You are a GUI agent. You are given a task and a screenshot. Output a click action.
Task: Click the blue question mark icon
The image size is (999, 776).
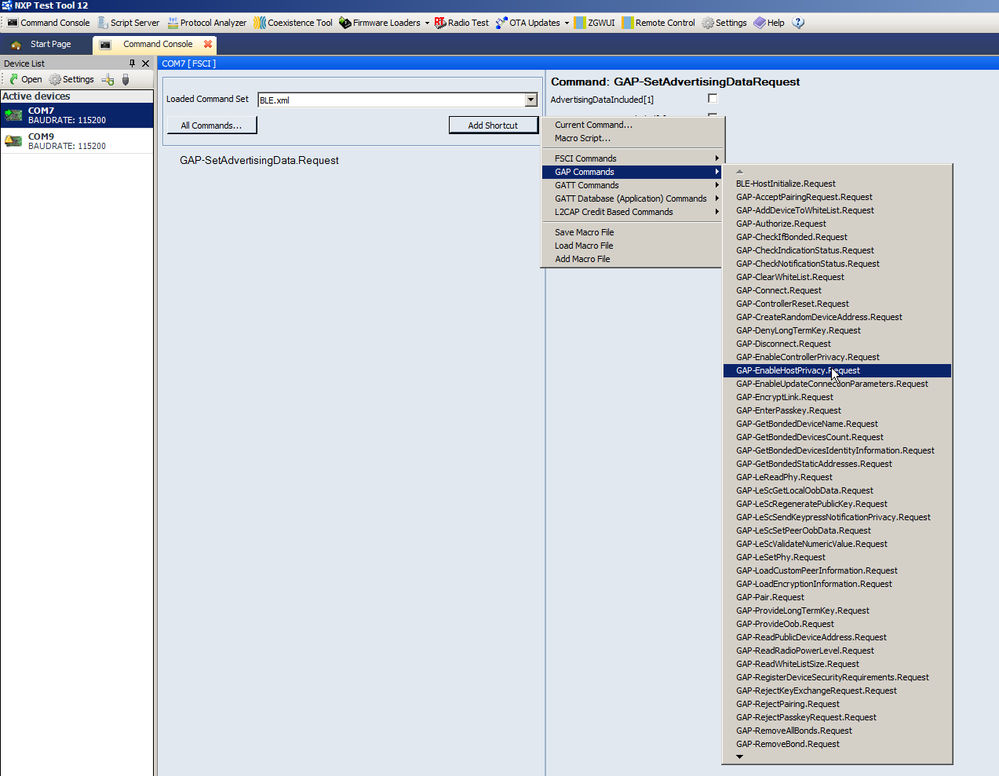(798, 23)
